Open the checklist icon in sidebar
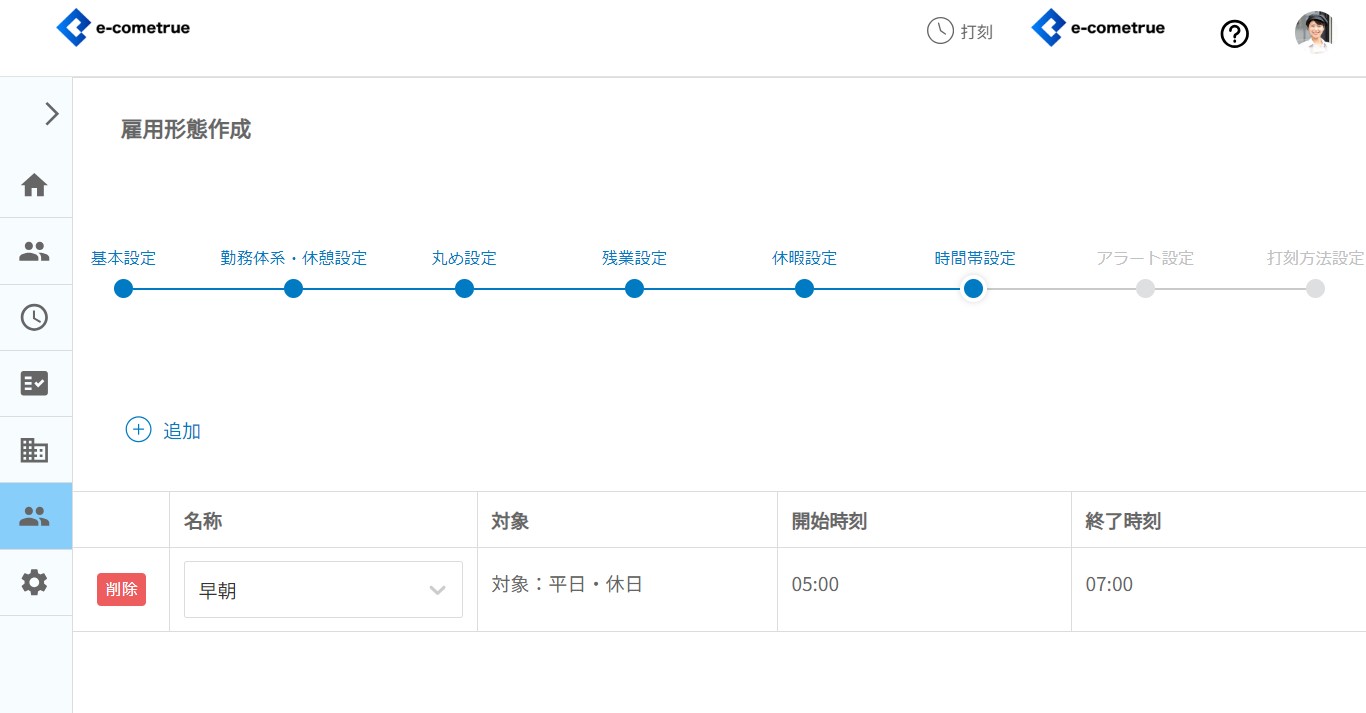The image size is (1366, 713). pyautogui.click(x=35, y=384)
